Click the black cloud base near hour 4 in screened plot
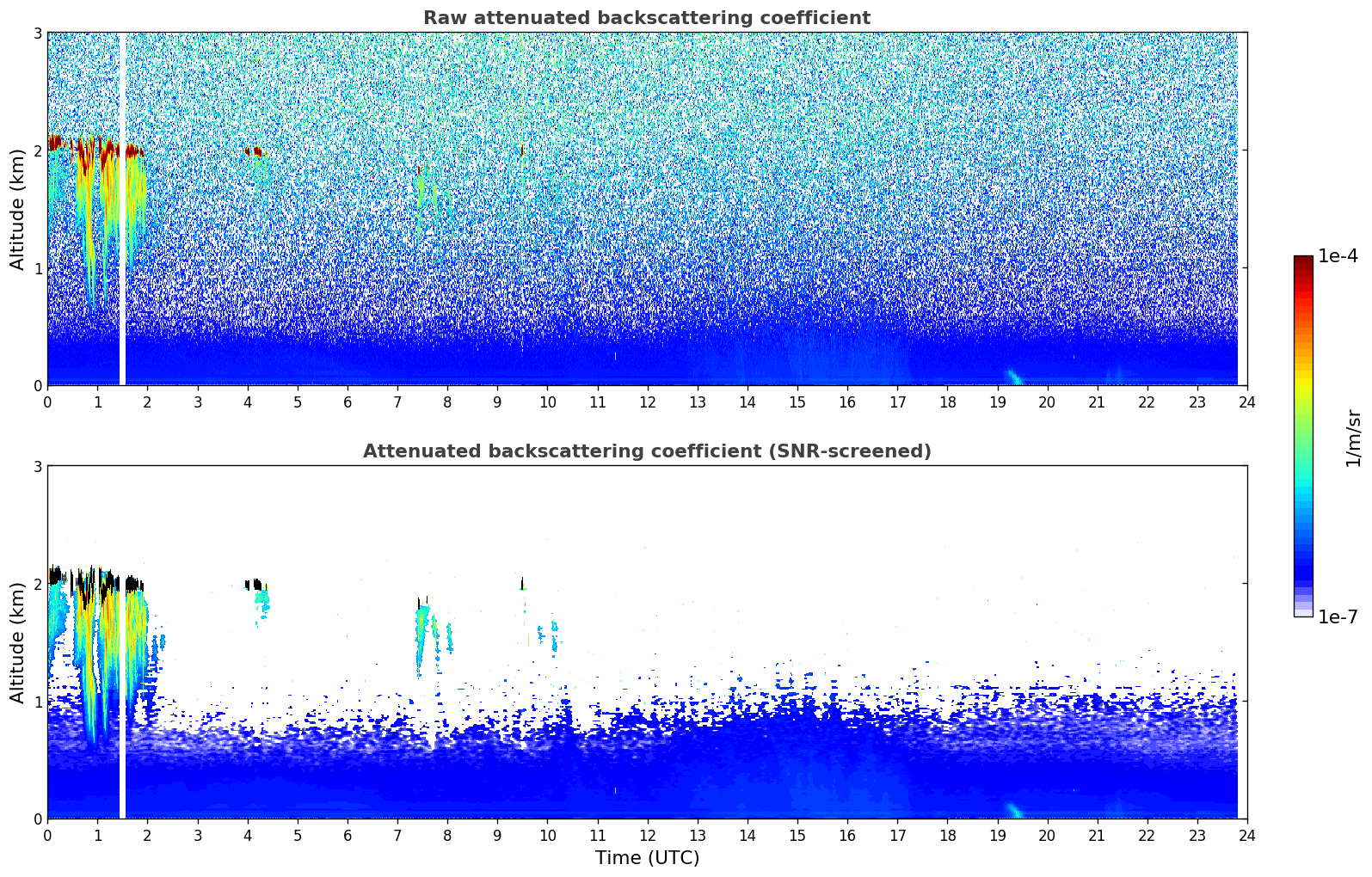 254,585
